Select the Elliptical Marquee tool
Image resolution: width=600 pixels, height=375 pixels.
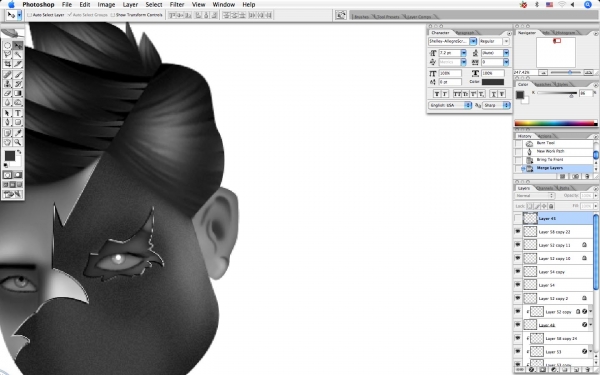coord(7,46)
